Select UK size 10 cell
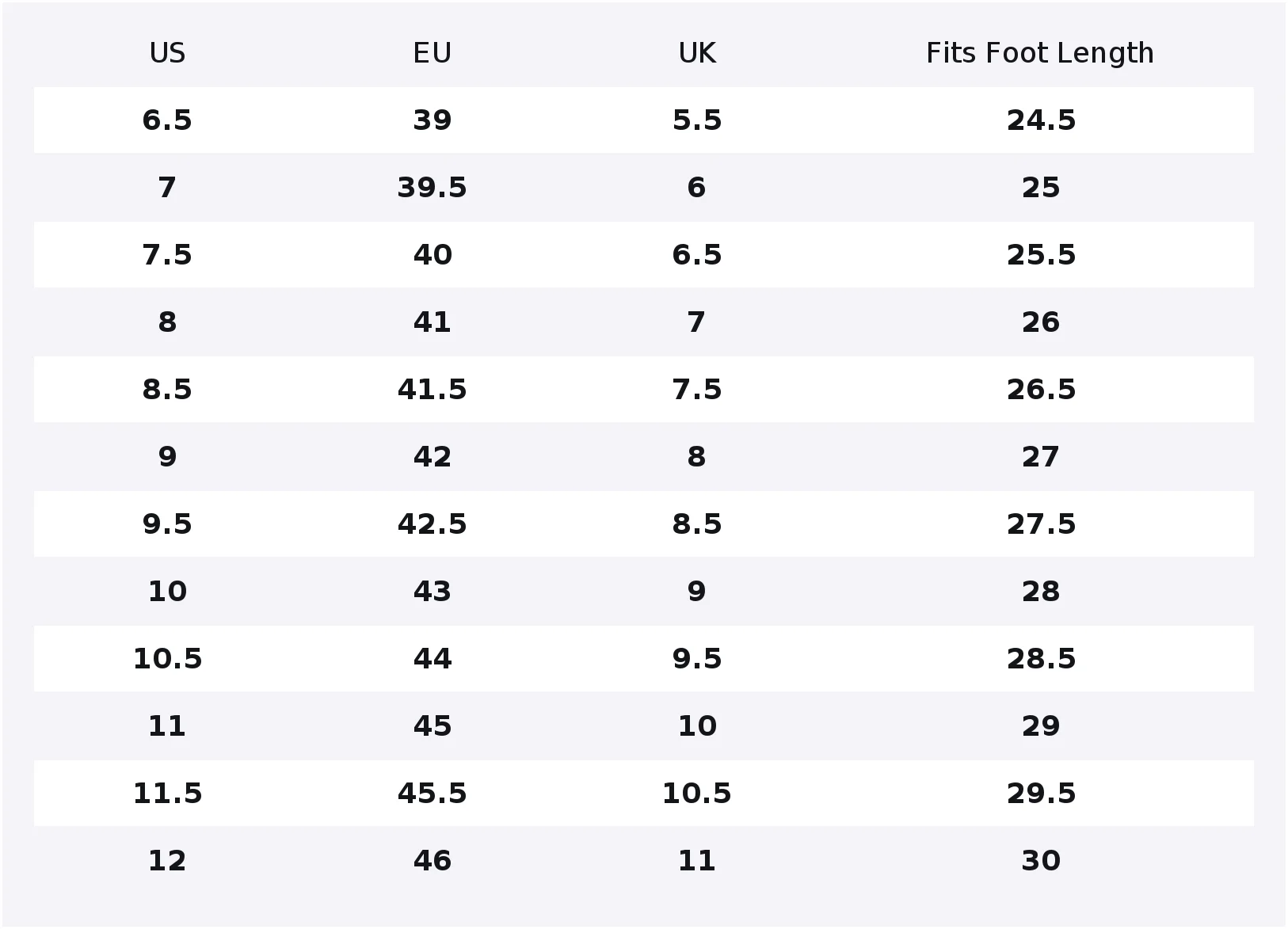Image resolution: width=1288 pixels, height=929 pixels. click(x=696, y=726)
